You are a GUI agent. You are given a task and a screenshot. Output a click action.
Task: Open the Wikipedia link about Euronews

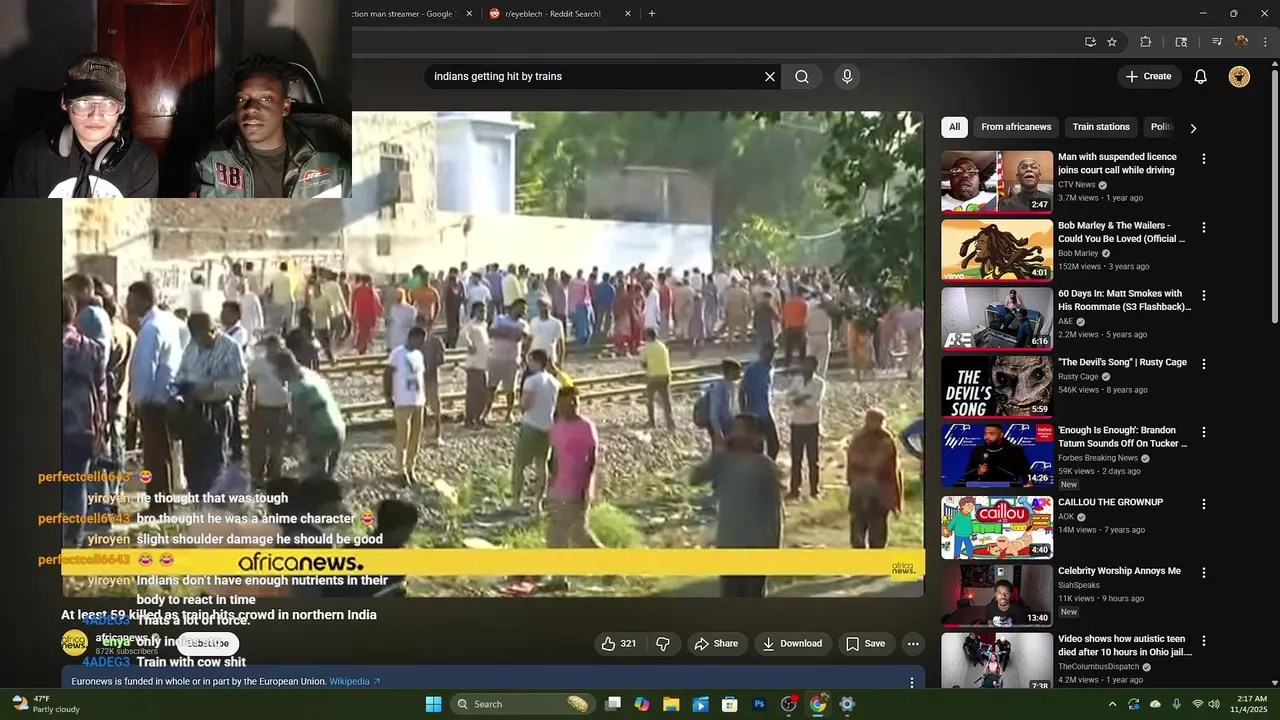click(x=355, y=682)
